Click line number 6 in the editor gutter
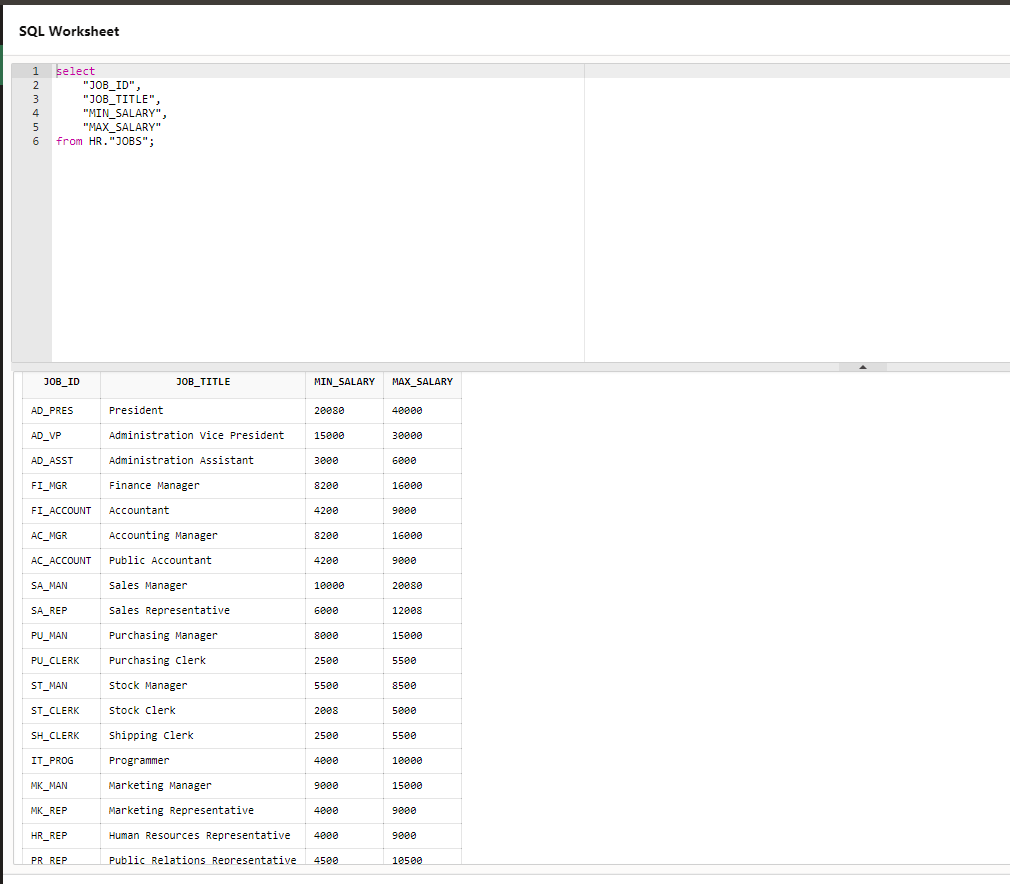Image resolution: width=1010 pixels, height=884 pixels. pyautogui.click(x=35, y=141)
